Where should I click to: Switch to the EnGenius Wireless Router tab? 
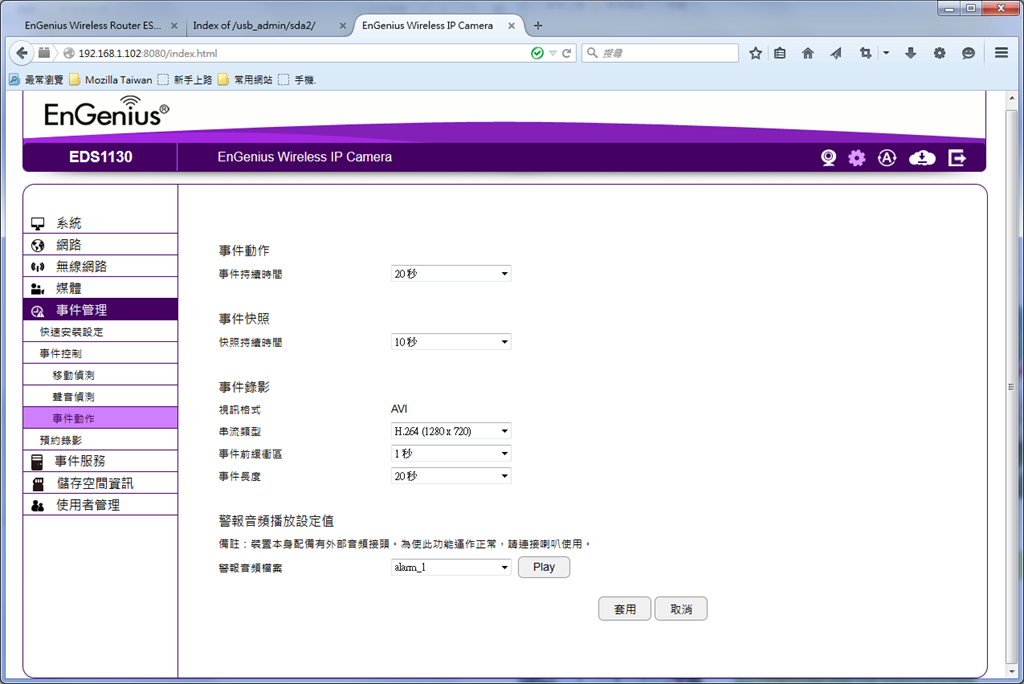[x=93, y=25]
